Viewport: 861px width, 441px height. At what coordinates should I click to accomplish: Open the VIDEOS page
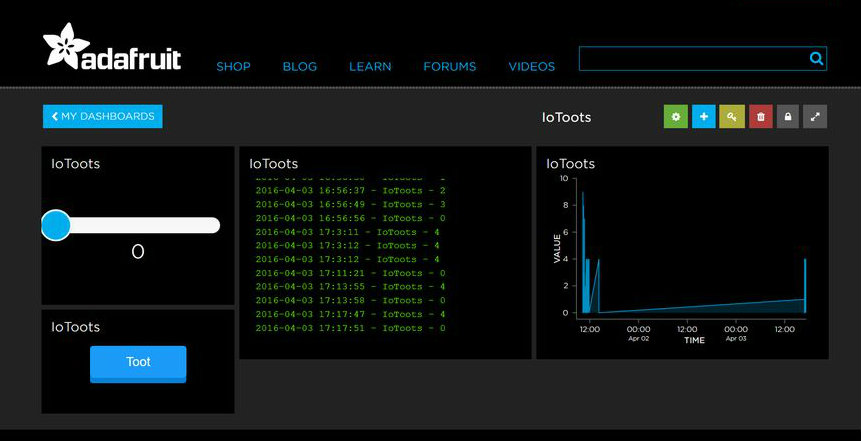click(x=532, y=66)
